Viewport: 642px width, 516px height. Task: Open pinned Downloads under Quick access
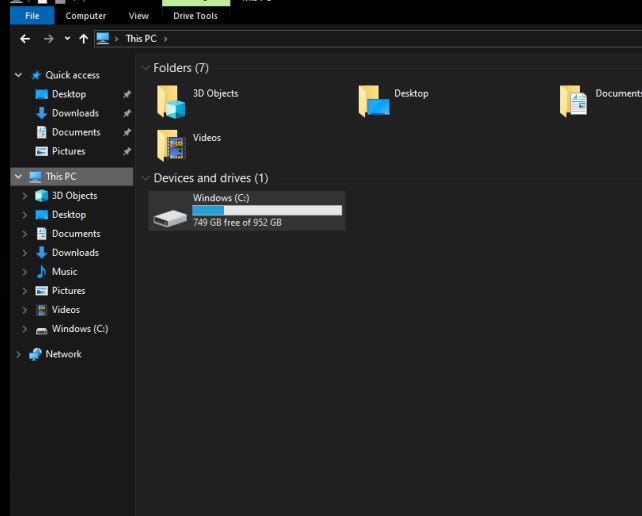pyautogui.click(x=75, y=113)
